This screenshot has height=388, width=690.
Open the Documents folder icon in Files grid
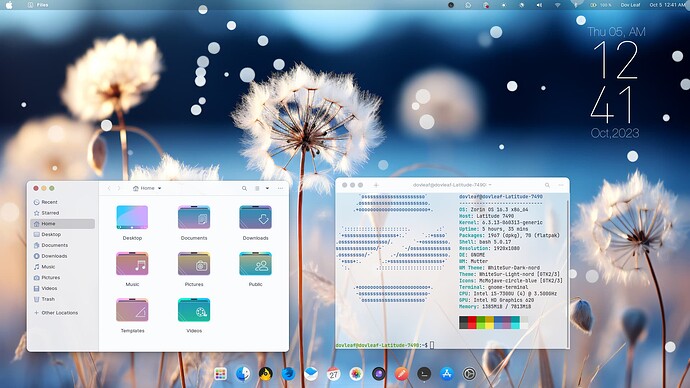[x=194, y=217]
